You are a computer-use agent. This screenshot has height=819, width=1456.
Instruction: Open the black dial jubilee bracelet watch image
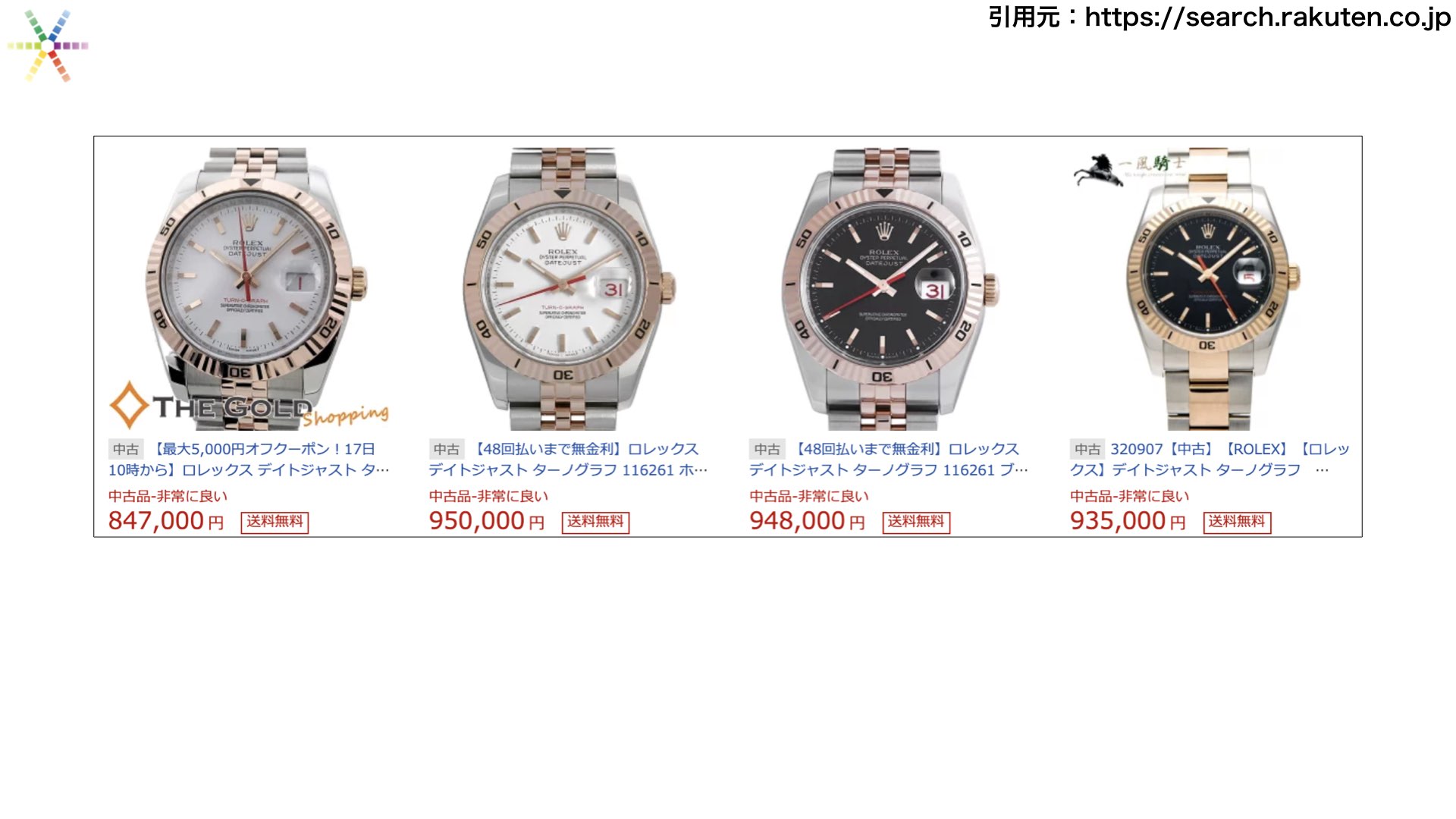889,288
